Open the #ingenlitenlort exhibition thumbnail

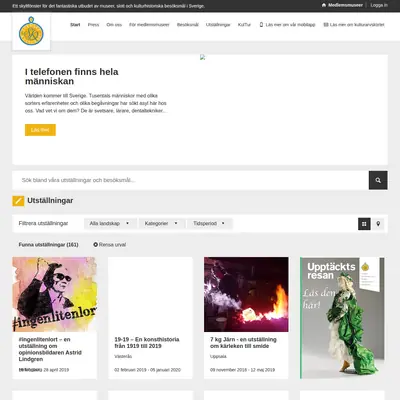pyautogui.click(x=55, y=294)
